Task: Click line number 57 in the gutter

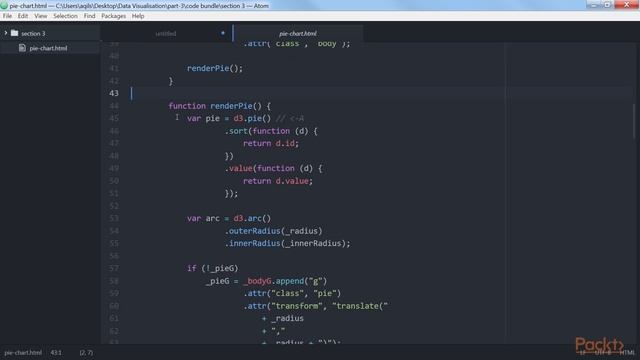Action: pyautogui.click(x=113, y=268)
